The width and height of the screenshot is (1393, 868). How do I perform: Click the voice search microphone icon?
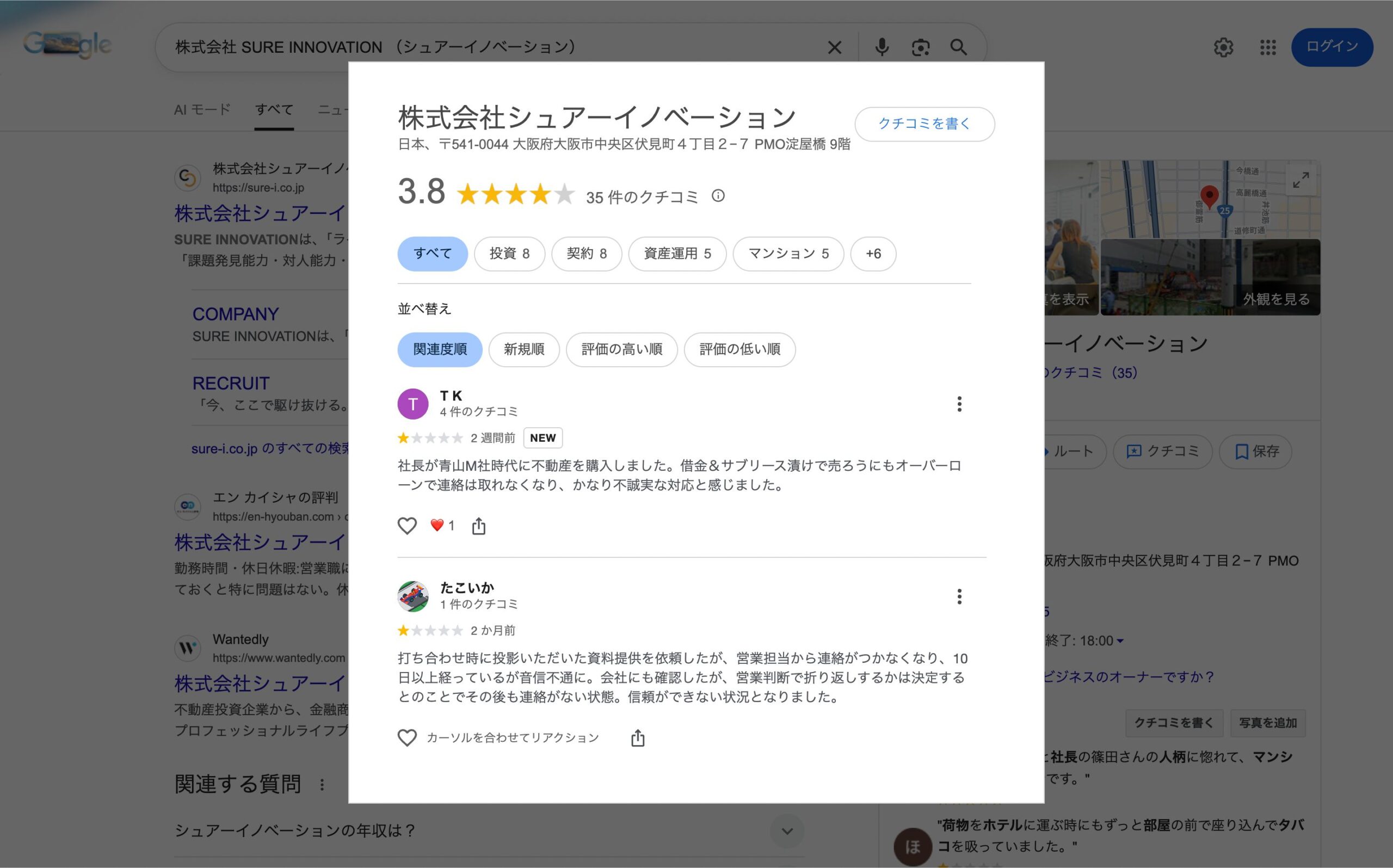pos(882,47)
